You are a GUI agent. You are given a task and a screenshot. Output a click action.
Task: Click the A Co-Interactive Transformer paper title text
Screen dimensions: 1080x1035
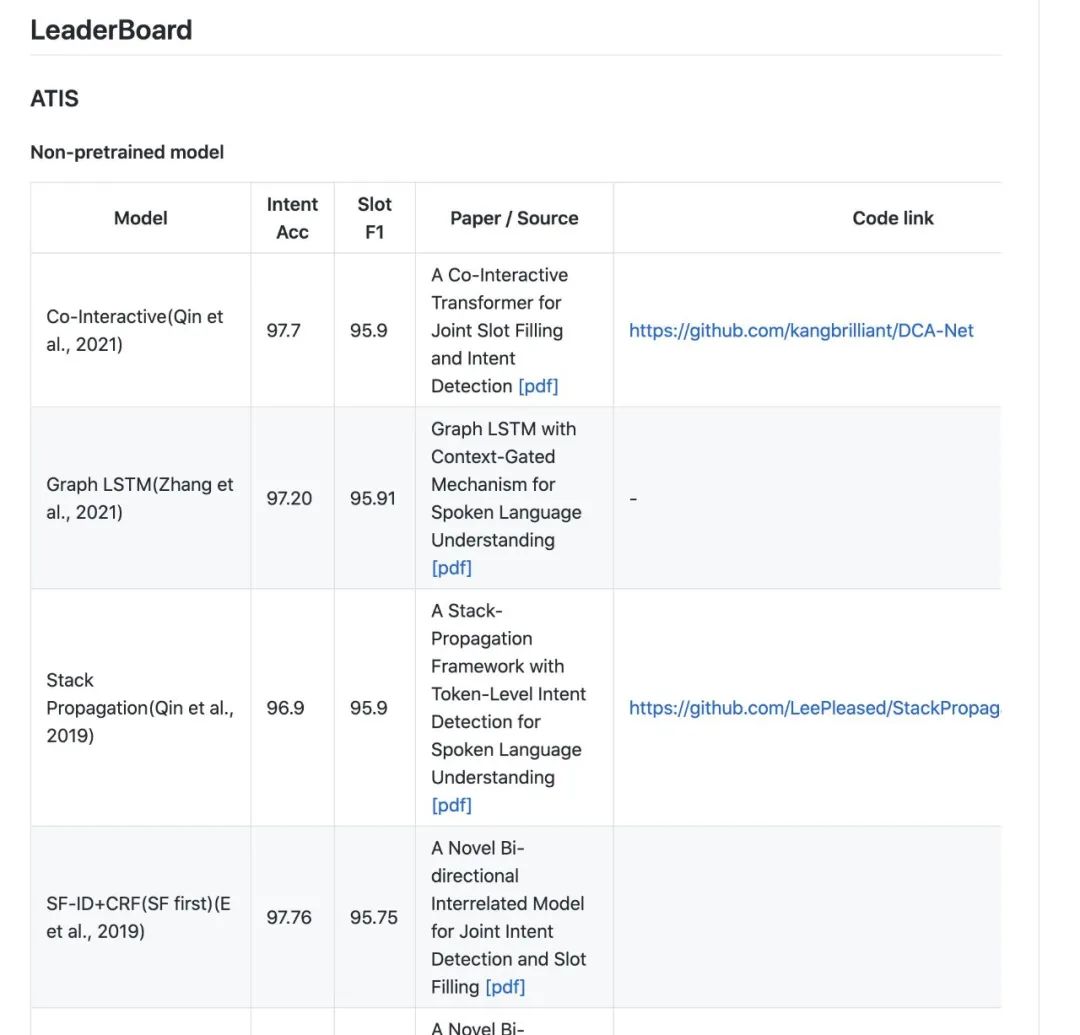coord(499,331)
